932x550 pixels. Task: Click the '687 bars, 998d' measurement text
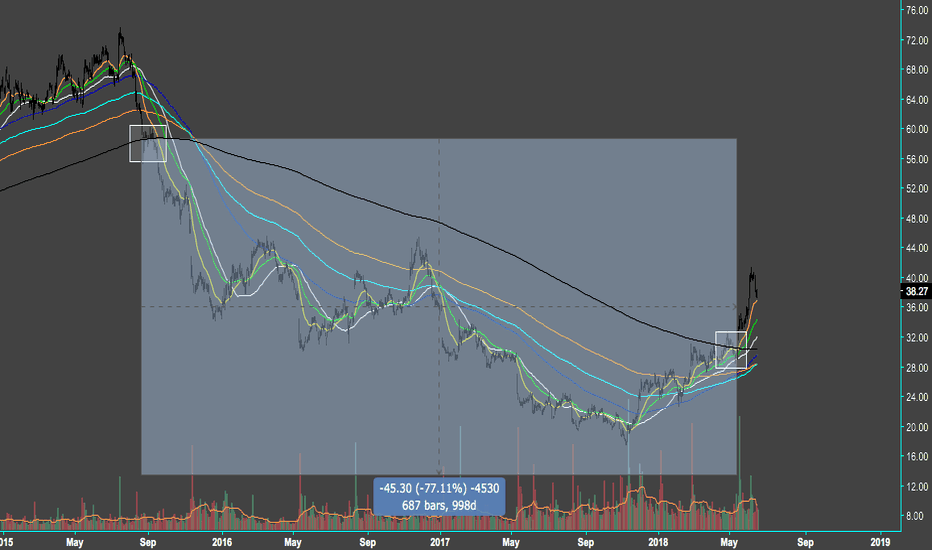(x=439, y=505)
